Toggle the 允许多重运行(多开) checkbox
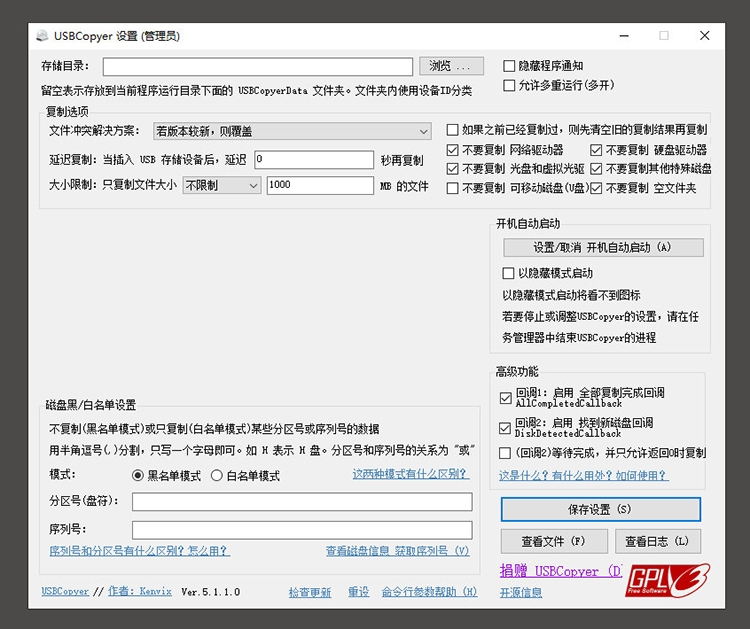 pyautogui.click(x=510, y=86)
